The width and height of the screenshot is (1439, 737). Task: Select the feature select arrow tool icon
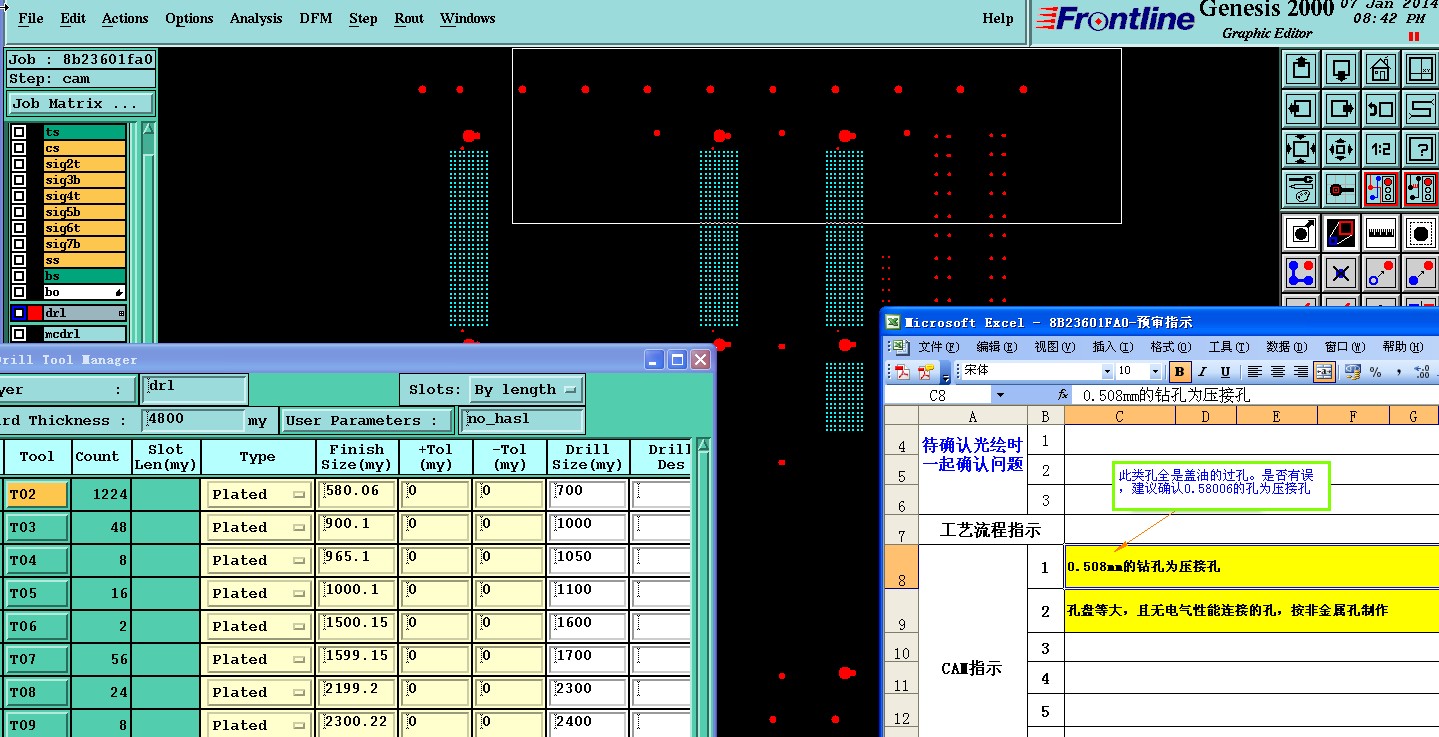click(x=1301, y=233)
